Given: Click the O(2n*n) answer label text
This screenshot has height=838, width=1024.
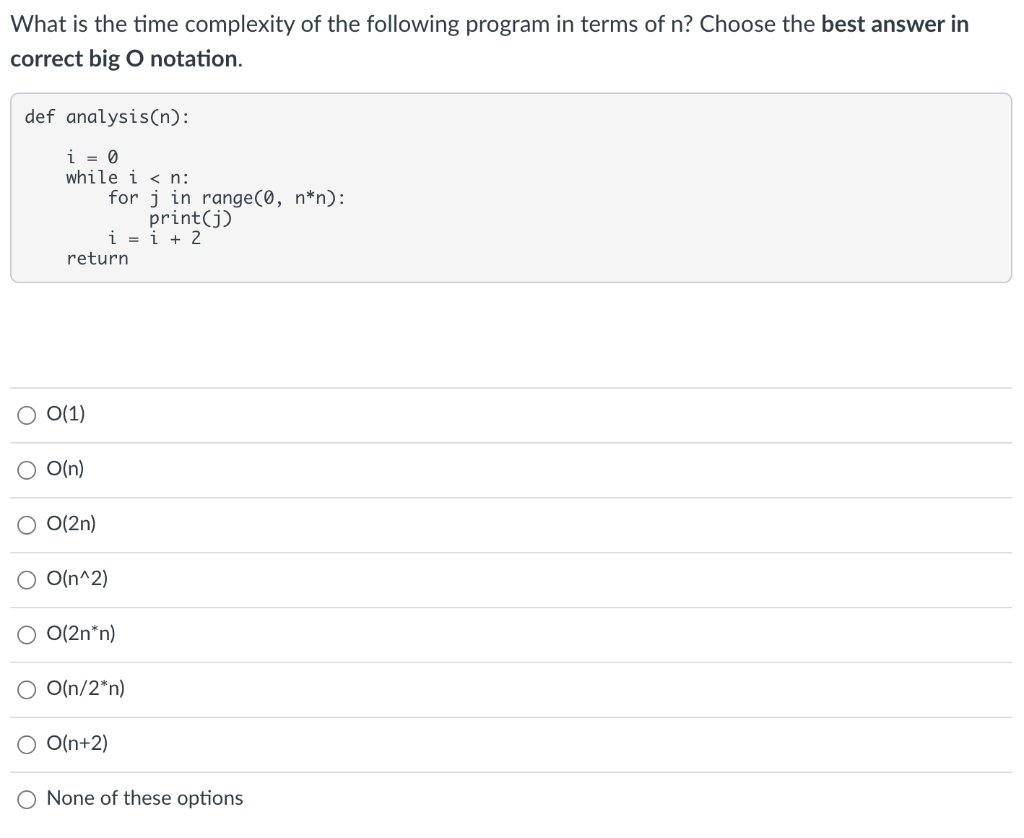Looking at the screenshot, I should pyautogui.click(x=81, y=634).
